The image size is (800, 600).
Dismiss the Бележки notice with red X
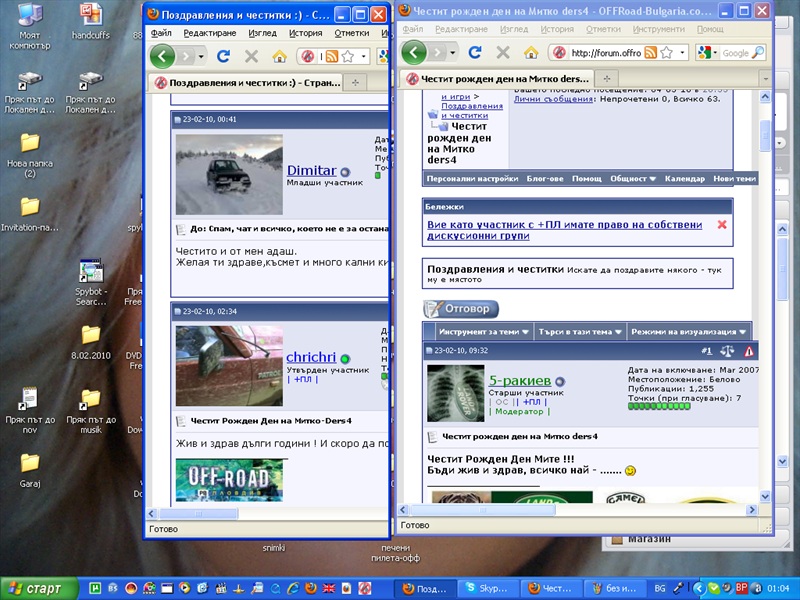(722, 225)
